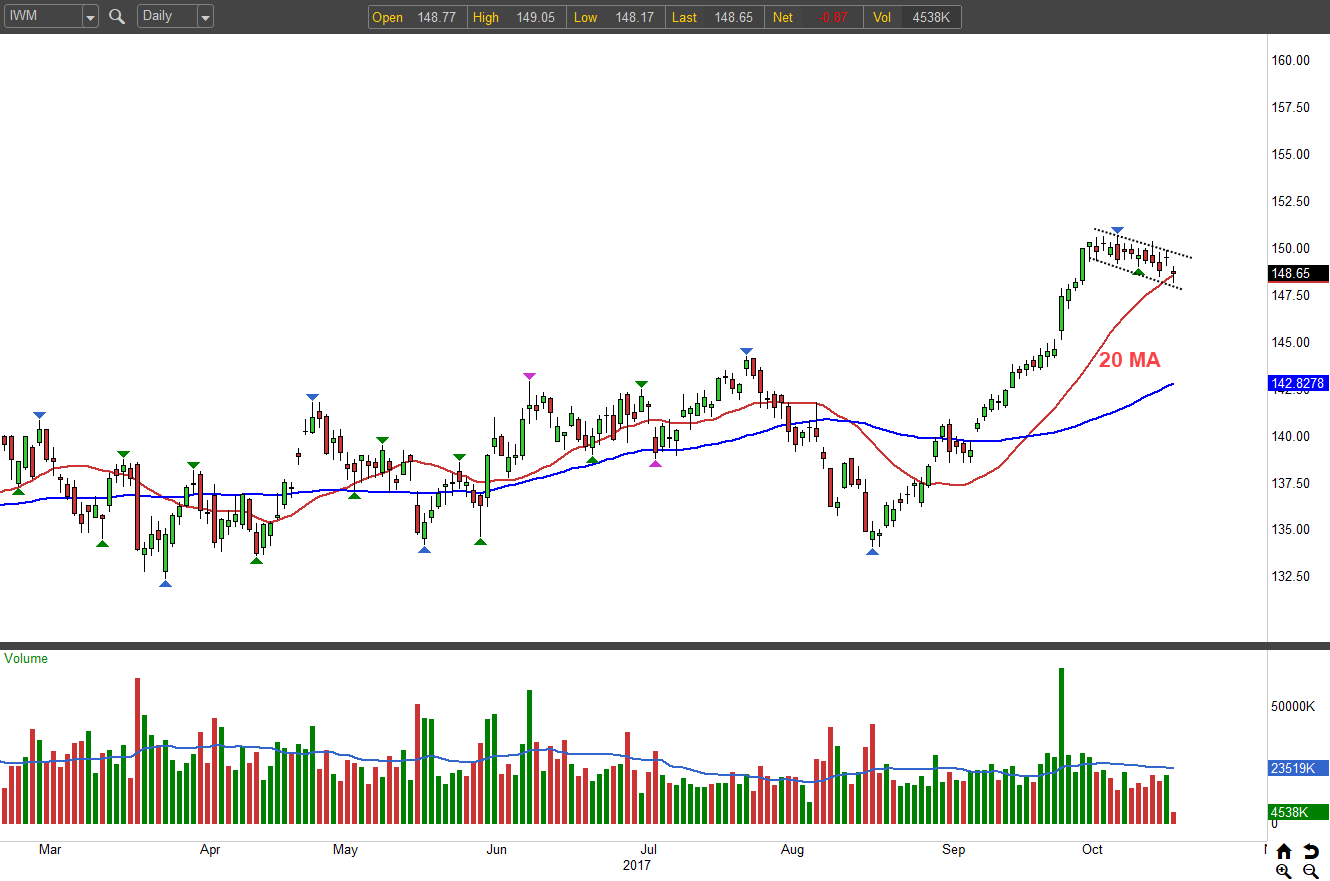Click the blue 23519K volume average tag
Image resolution: width=1330 pixels, height=881 pixels.
[1298, 768]
